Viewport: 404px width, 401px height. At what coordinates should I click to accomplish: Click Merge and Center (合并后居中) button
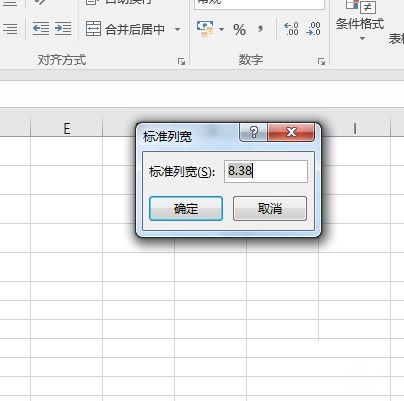click(x=126, y=29)
